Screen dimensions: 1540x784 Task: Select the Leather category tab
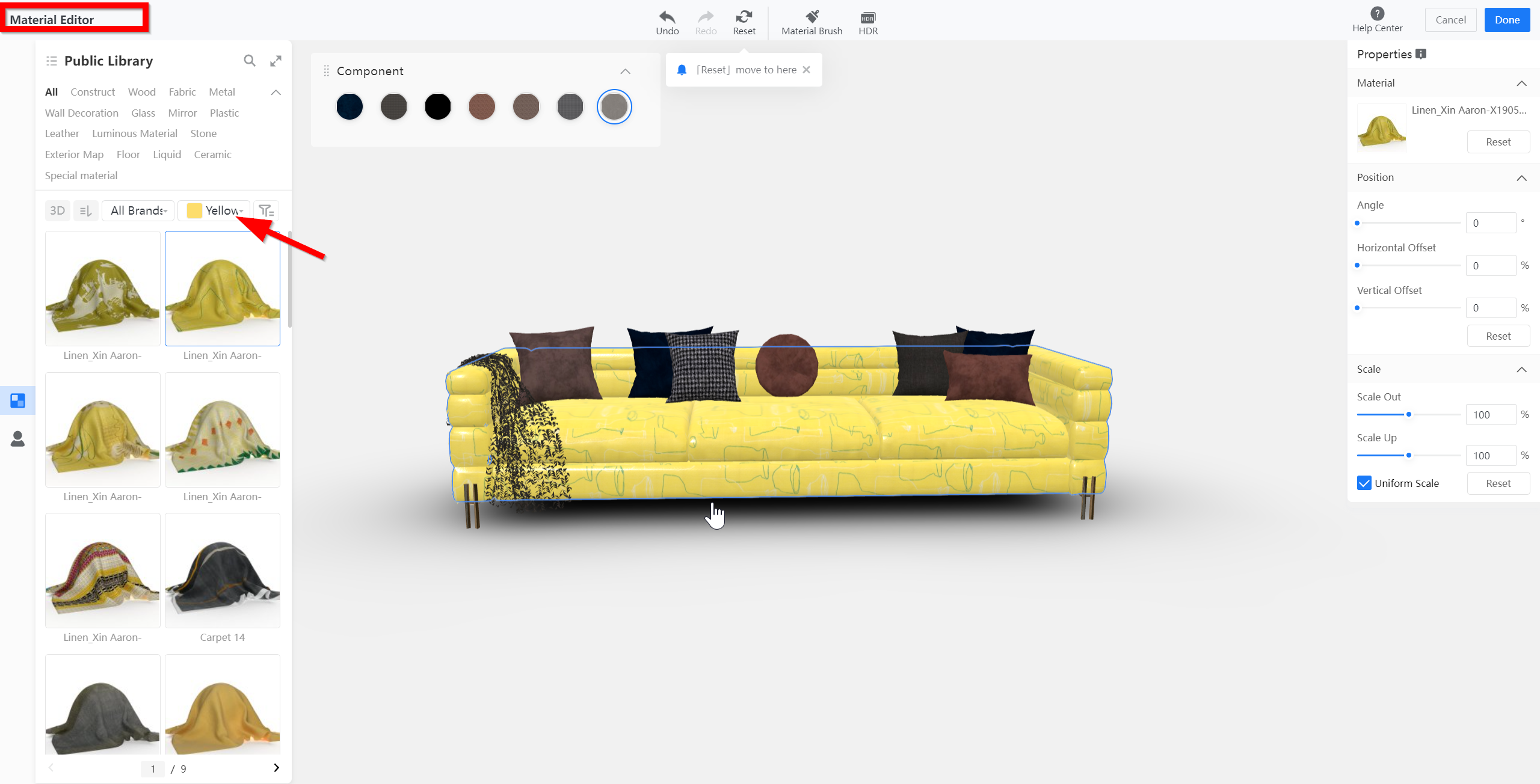tap(62, 133)
